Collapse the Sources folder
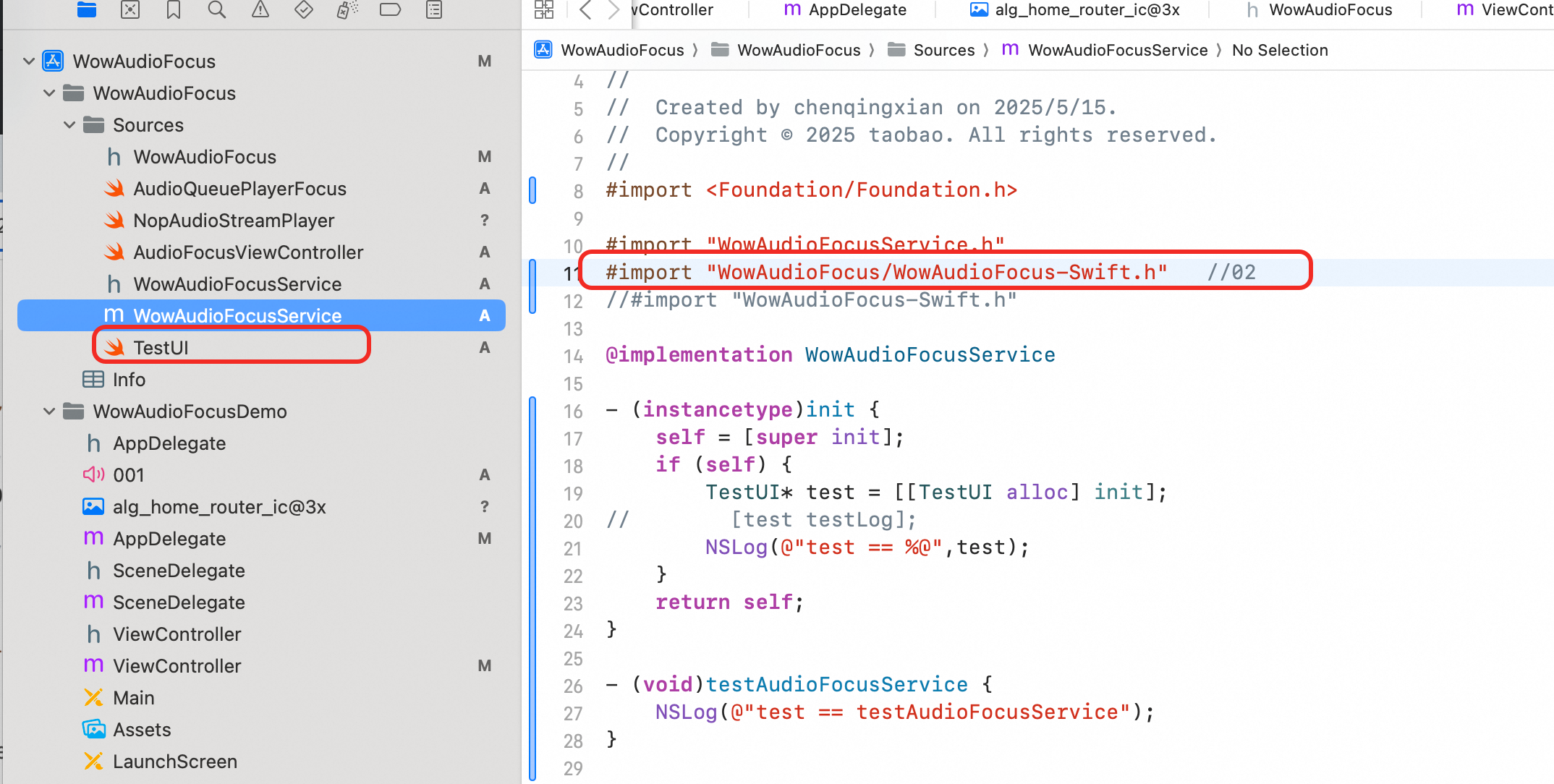 [x=69, y=125]
